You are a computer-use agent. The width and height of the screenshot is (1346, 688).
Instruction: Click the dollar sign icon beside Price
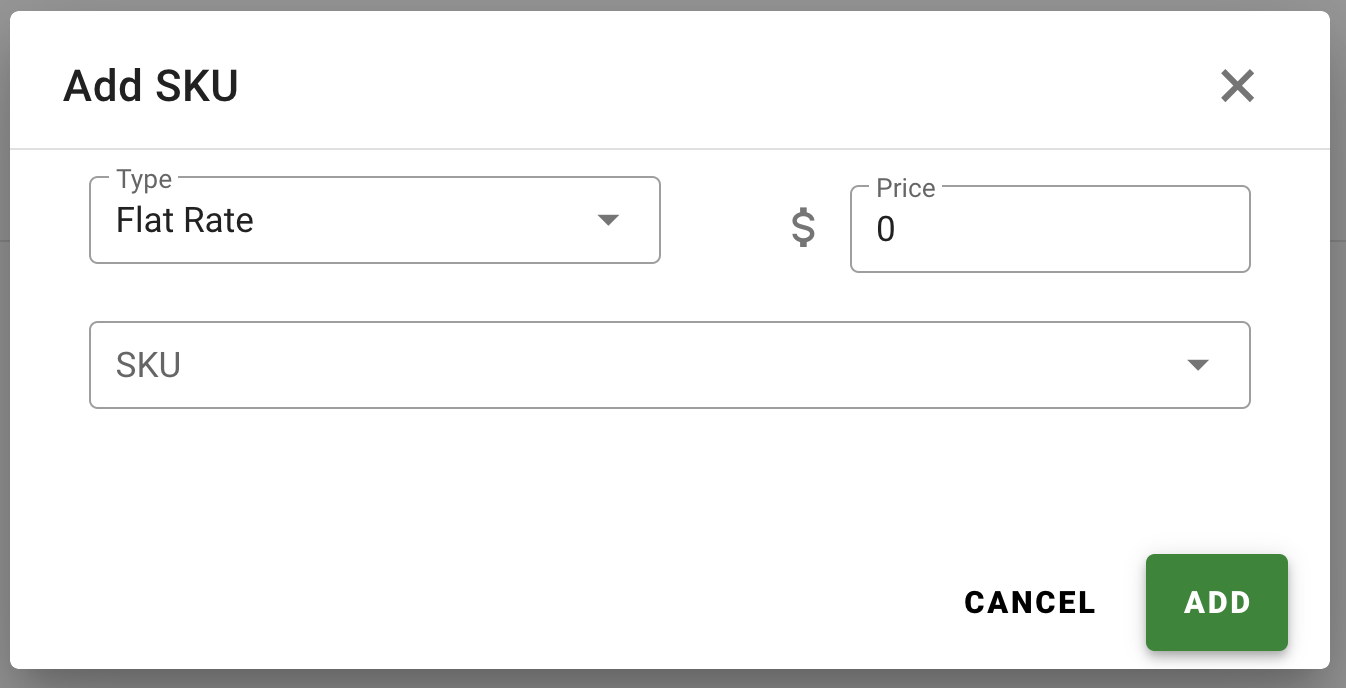point(803,228)
